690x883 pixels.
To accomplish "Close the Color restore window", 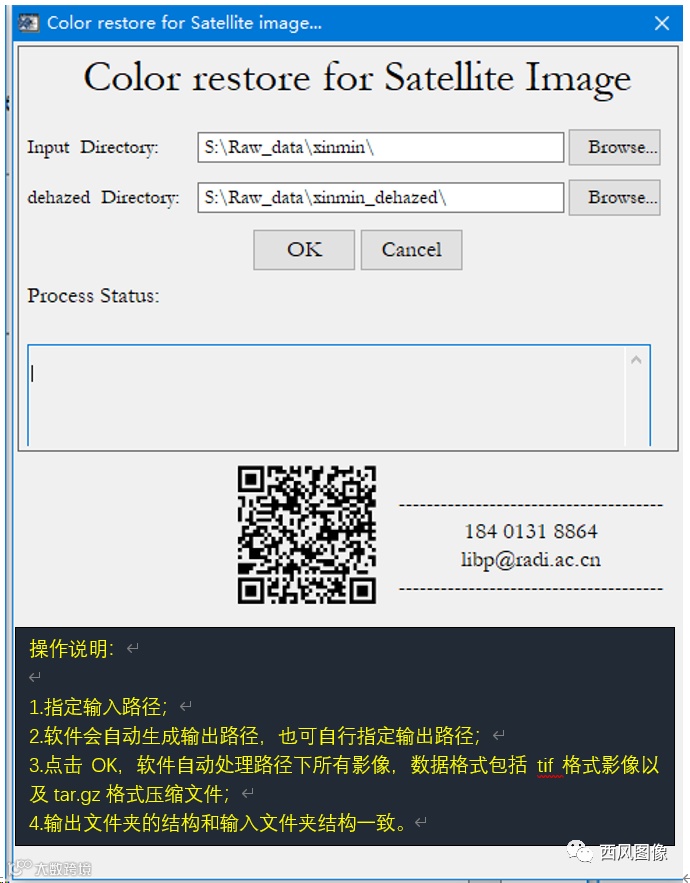I will [662, 23].
